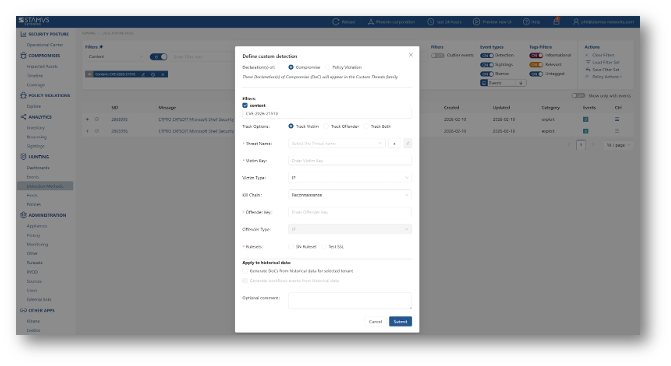This screenshot has width=671, height=366.
Task: Toggle the filter switch next to Content
Action: pos(158,57)
